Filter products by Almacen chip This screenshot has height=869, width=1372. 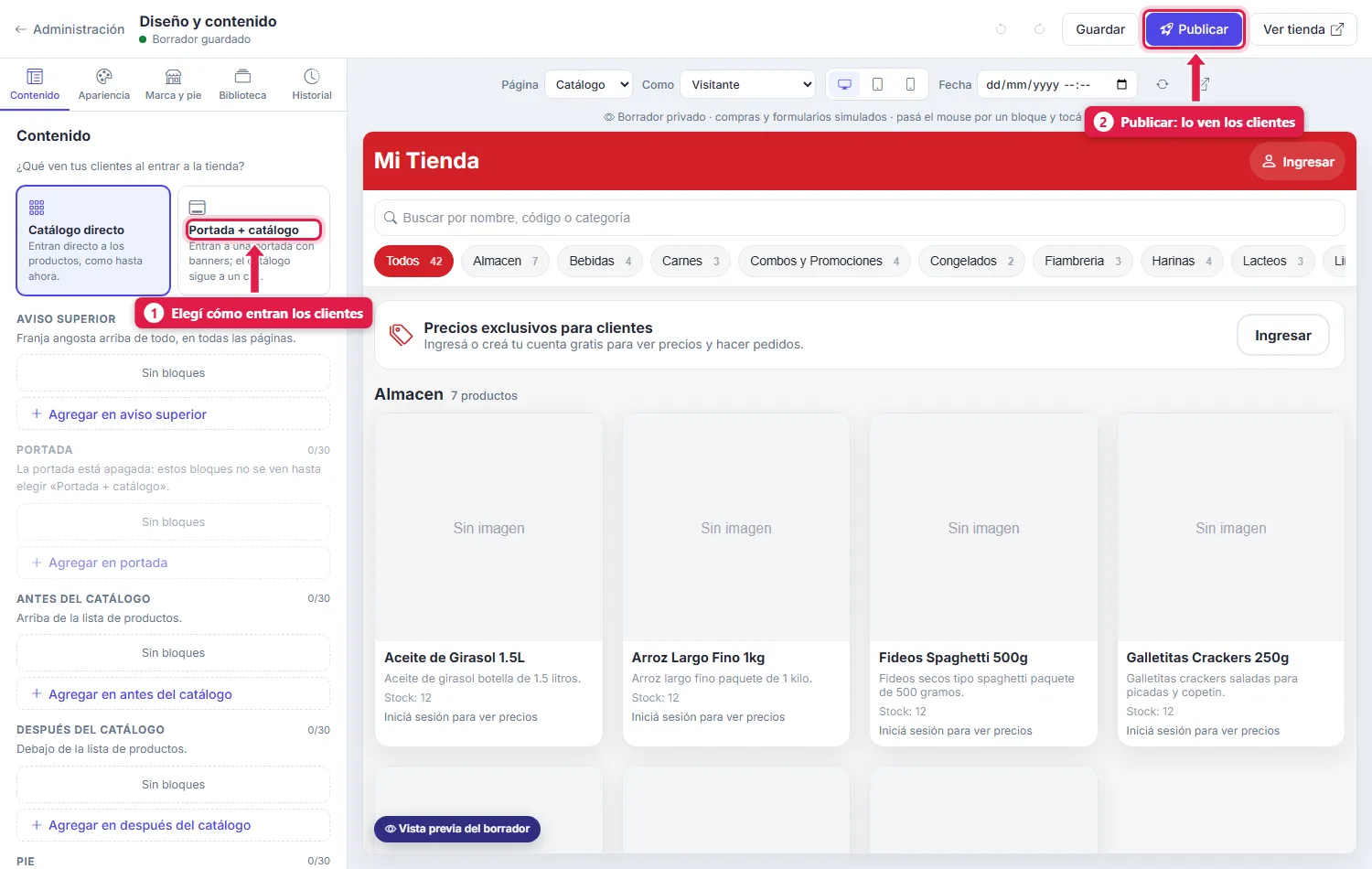tap(505, 261)
